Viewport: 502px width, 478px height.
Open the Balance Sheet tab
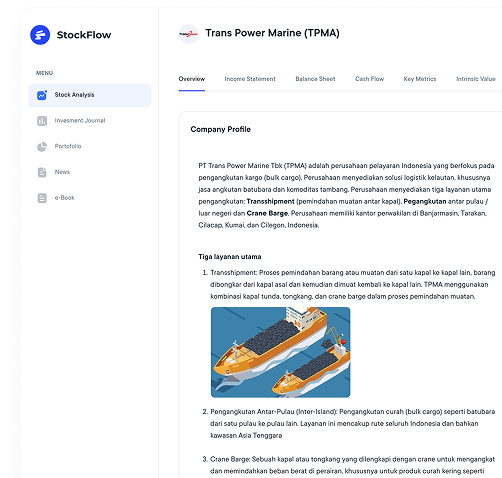pos(315,79)
